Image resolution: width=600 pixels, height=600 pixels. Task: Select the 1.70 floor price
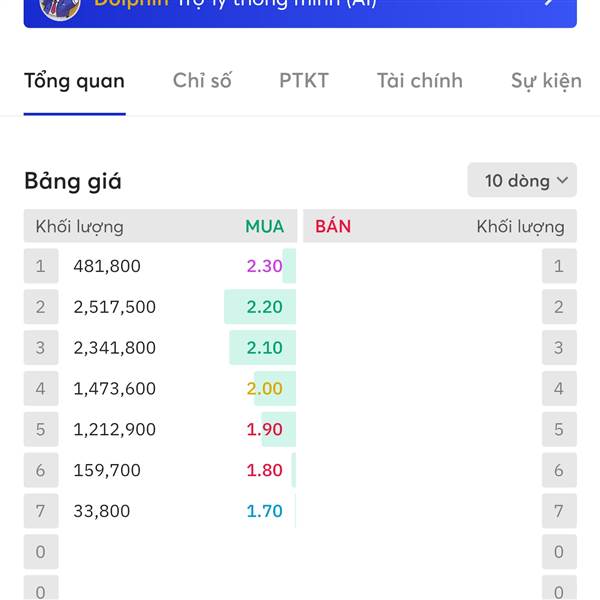[x=264, y=511]
